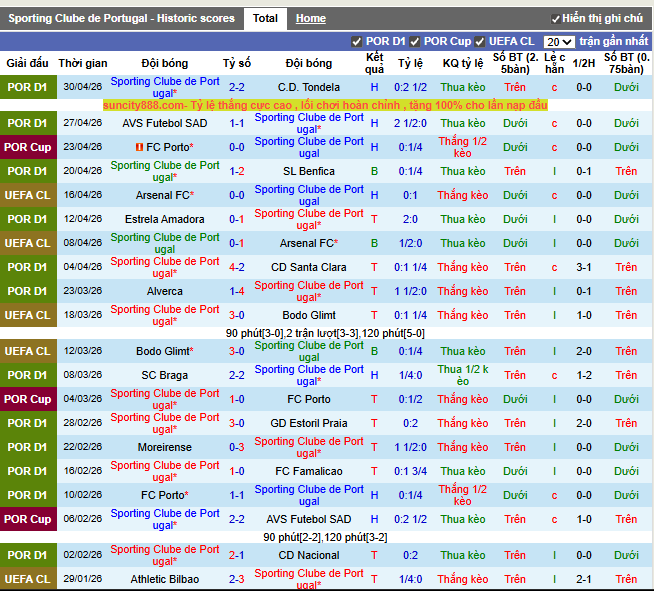Uncheck the POR D1 filter checkbox
Screen dimensions: 654x591
[x=356, y=42]
